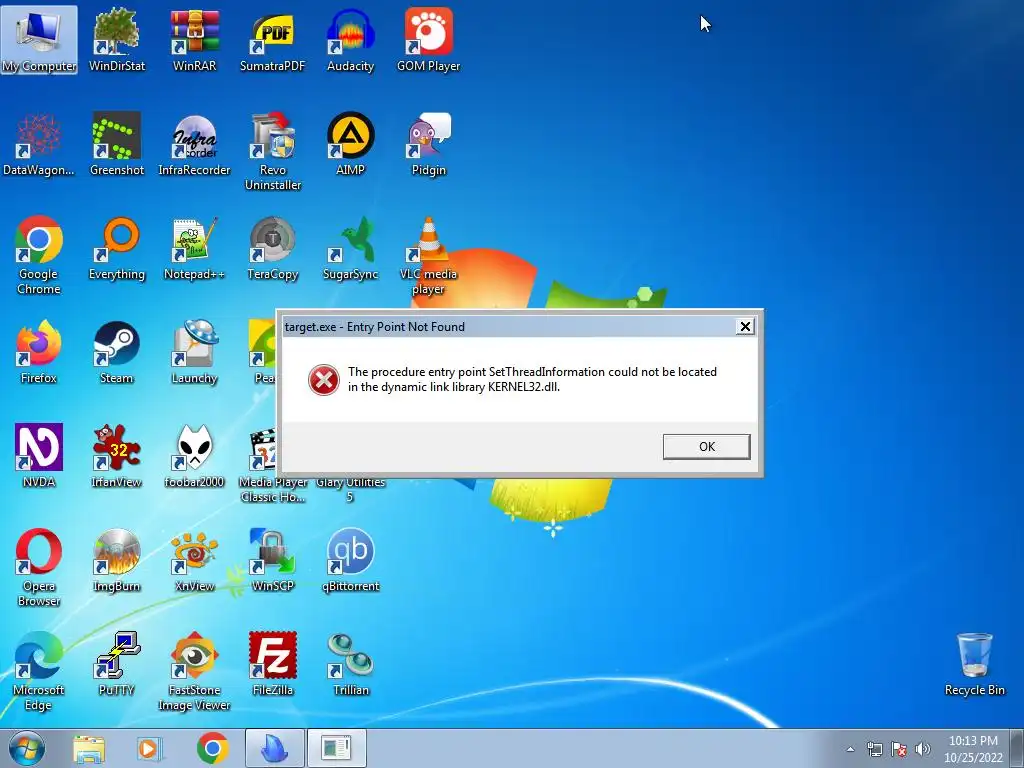Launch Windows Media Player from taskbar

(x=150, y=748)
